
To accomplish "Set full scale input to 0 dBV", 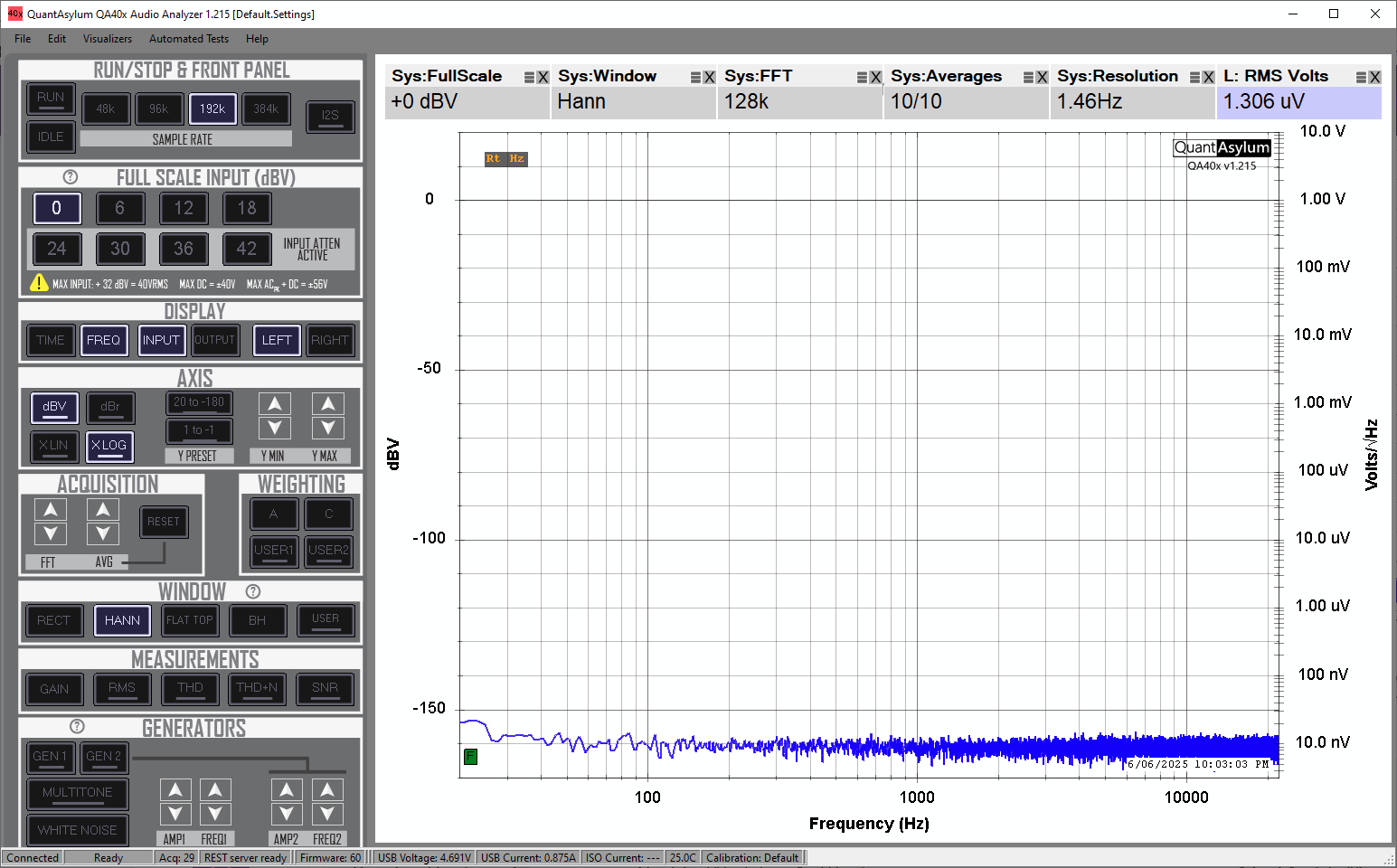I will 57,209.
